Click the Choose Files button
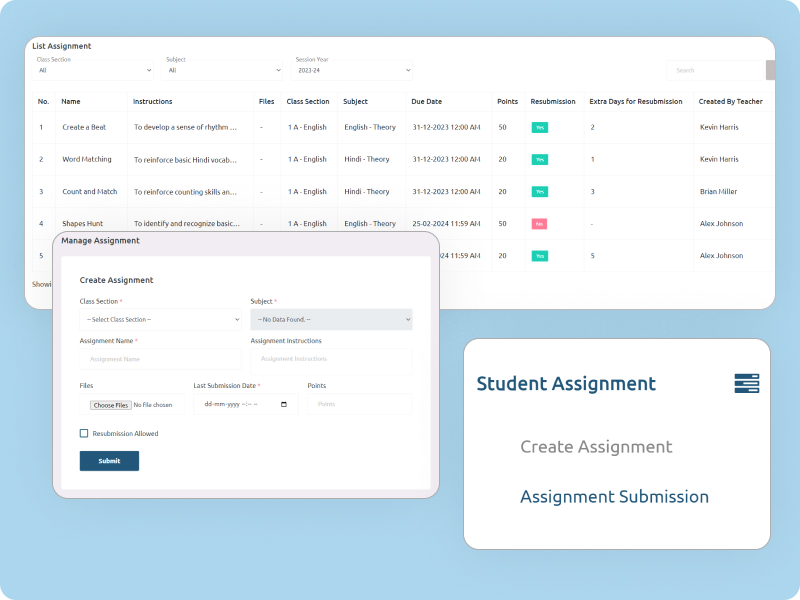 110,405
